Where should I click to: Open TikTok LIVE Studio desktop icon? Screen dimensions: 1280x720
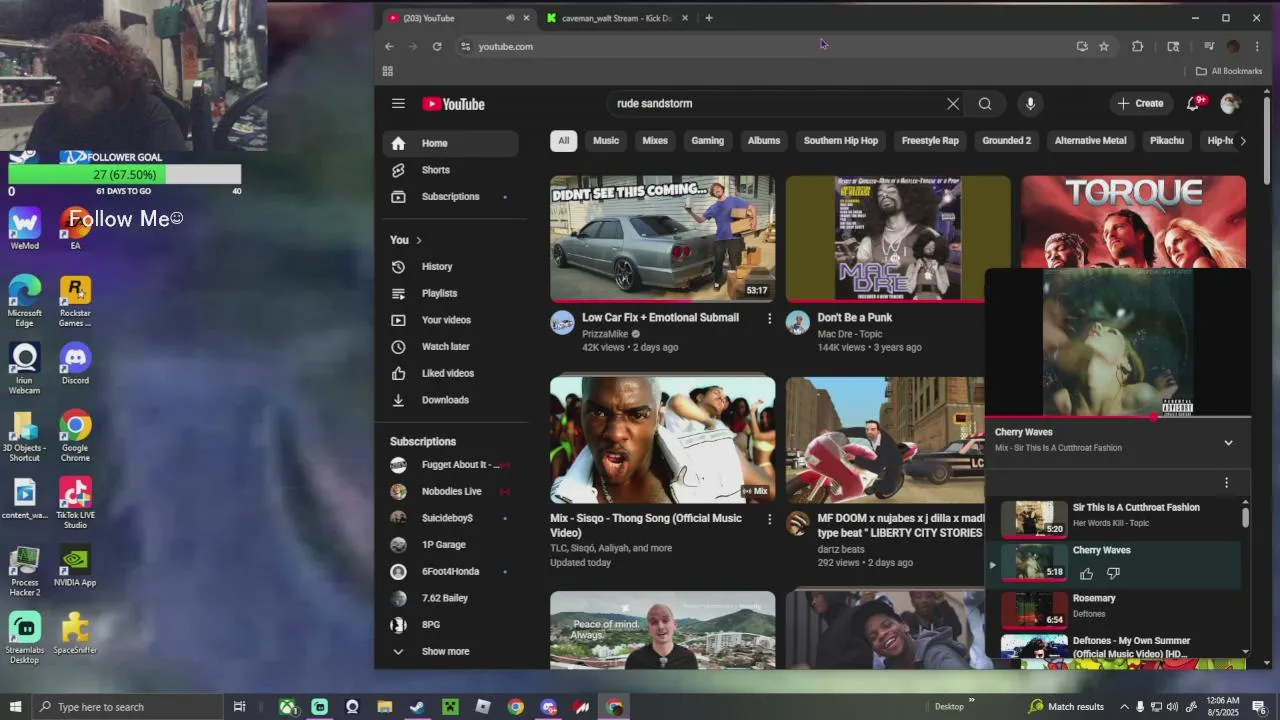(75, 503)
